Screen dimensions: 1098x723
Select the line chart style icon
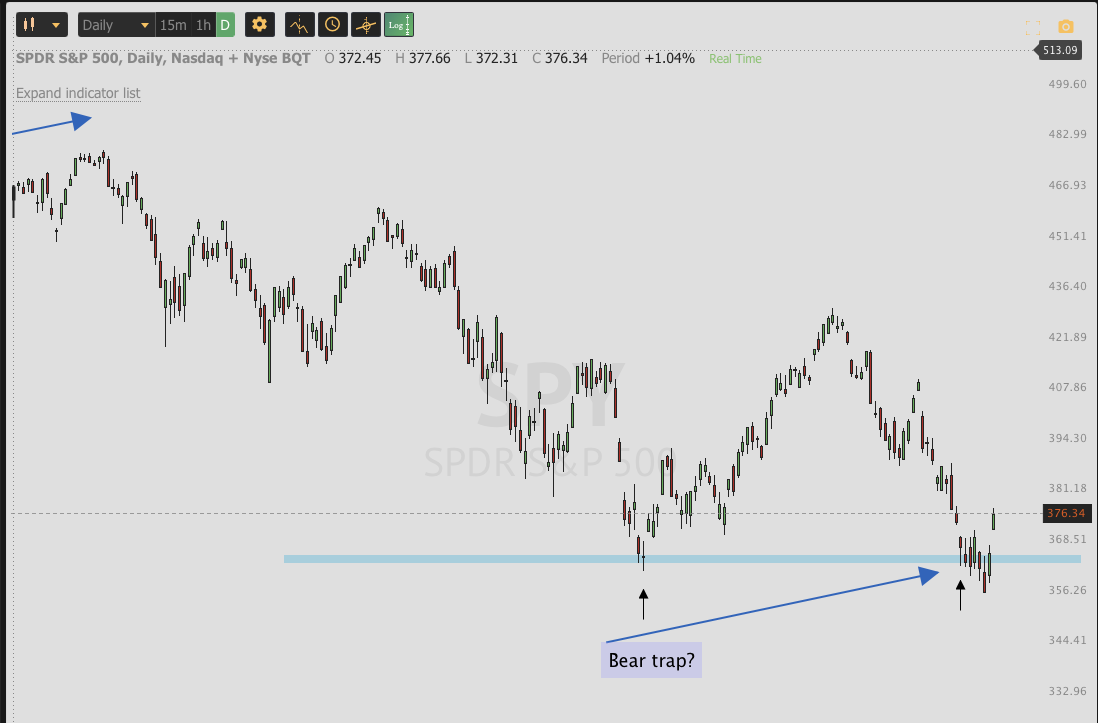tap(298, 24)
